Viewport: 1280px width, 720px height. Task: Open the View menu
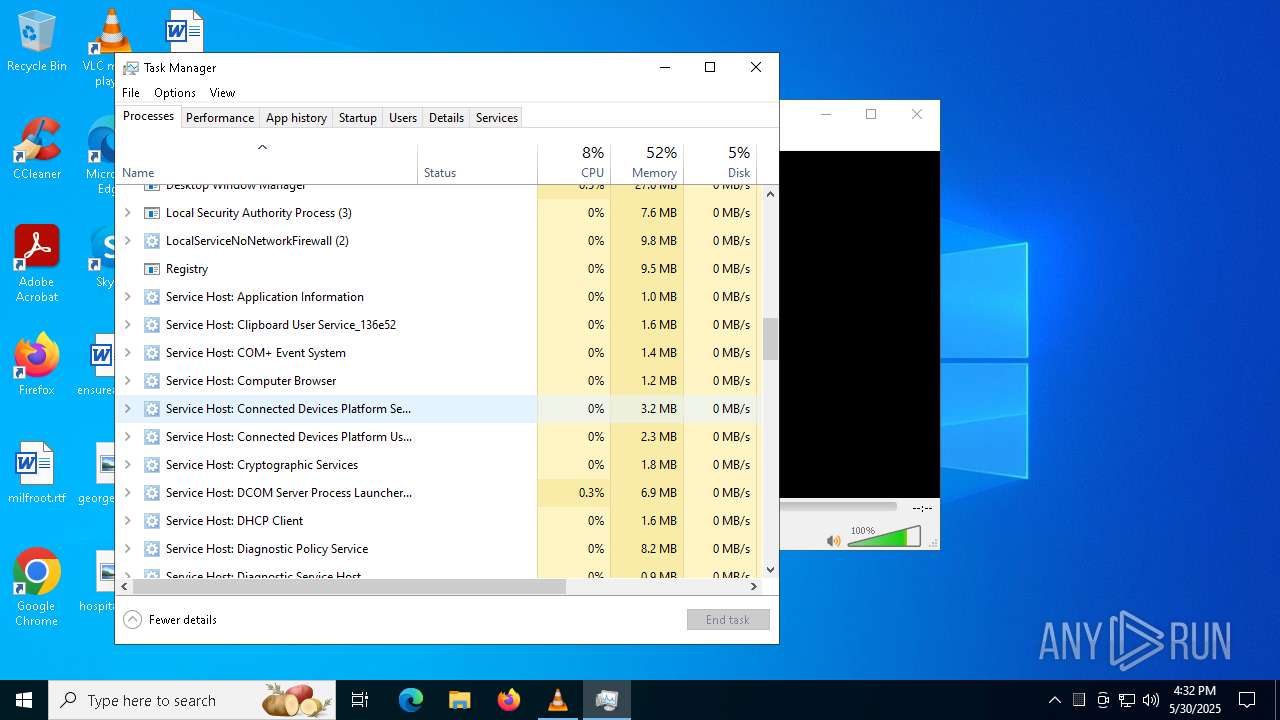pyautogui.click(x=222, y=93)
